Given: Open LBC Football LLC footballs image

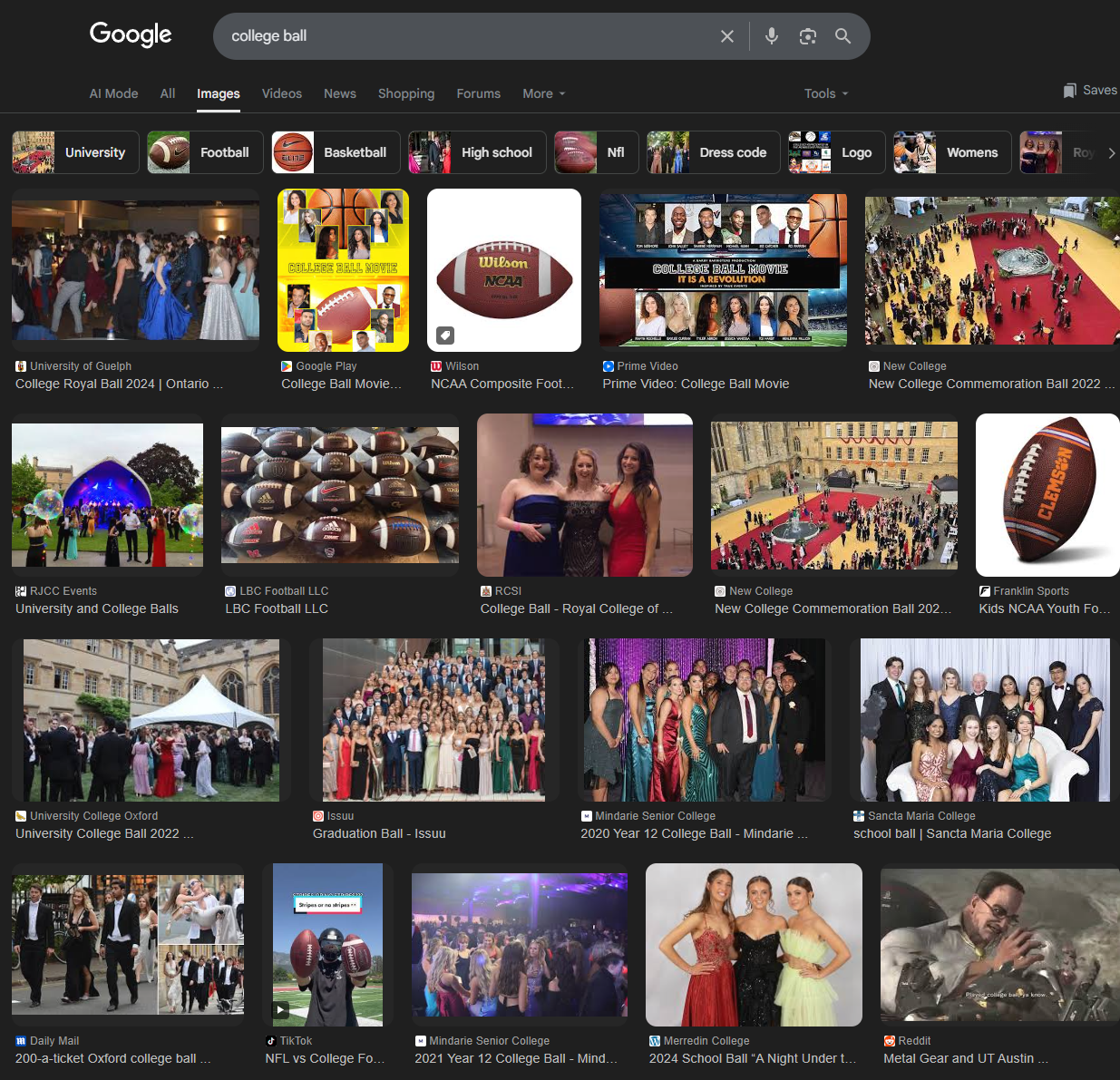Looking at the screenshot, I should click(340, 495).
